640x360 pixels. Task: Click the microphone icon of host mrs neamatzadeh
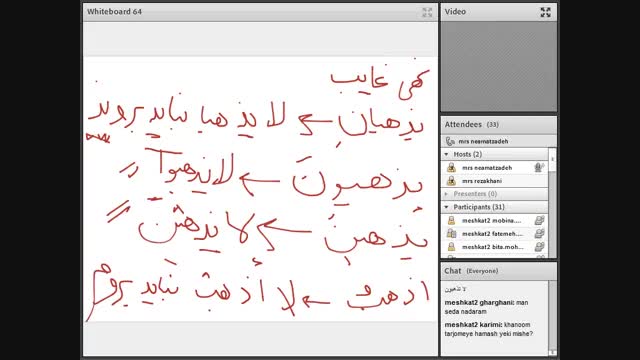(x=539, y=167)
